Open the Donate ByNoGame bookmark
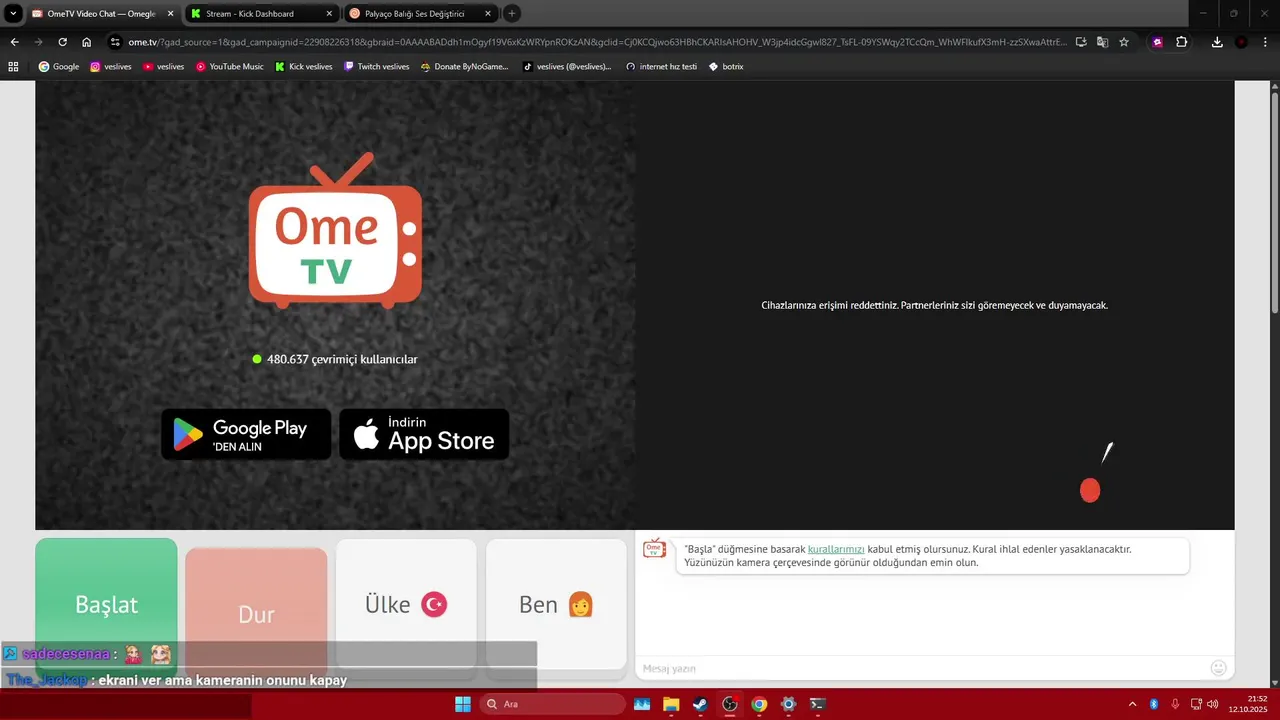 (464, 67)
